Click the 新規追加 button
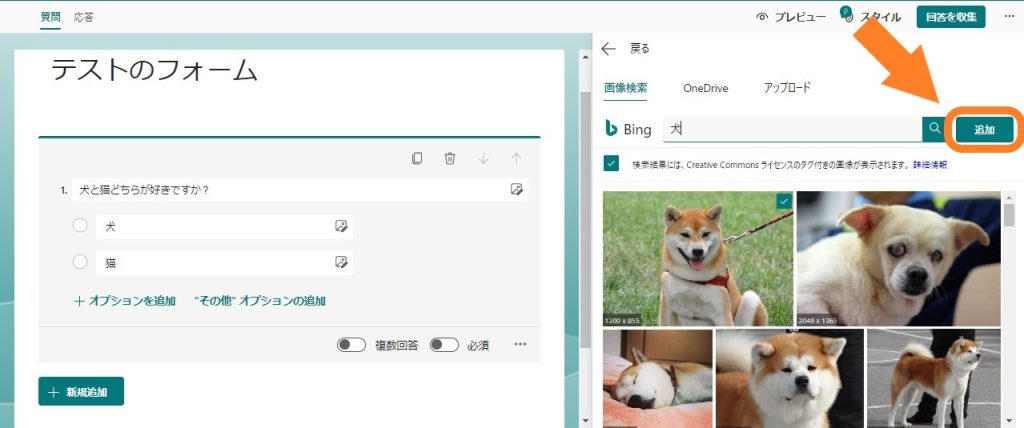This screenshot has width=1024, height=428. [81, 391]
